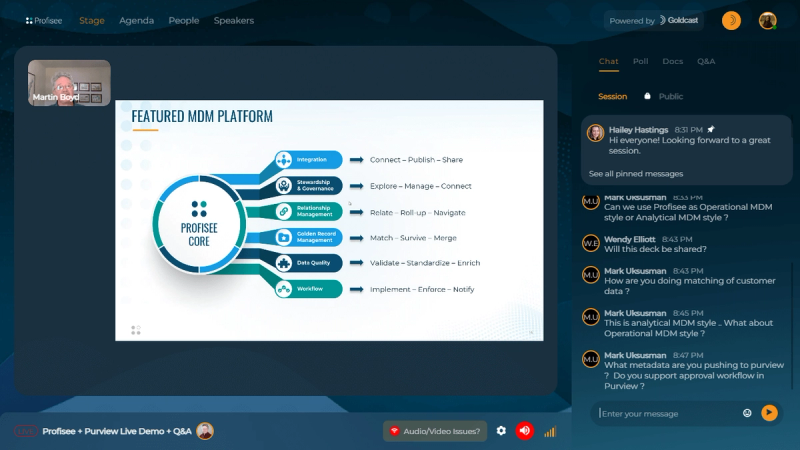
Task: Click Relationship Management icon on slide
Action: [x=284, y=211]
